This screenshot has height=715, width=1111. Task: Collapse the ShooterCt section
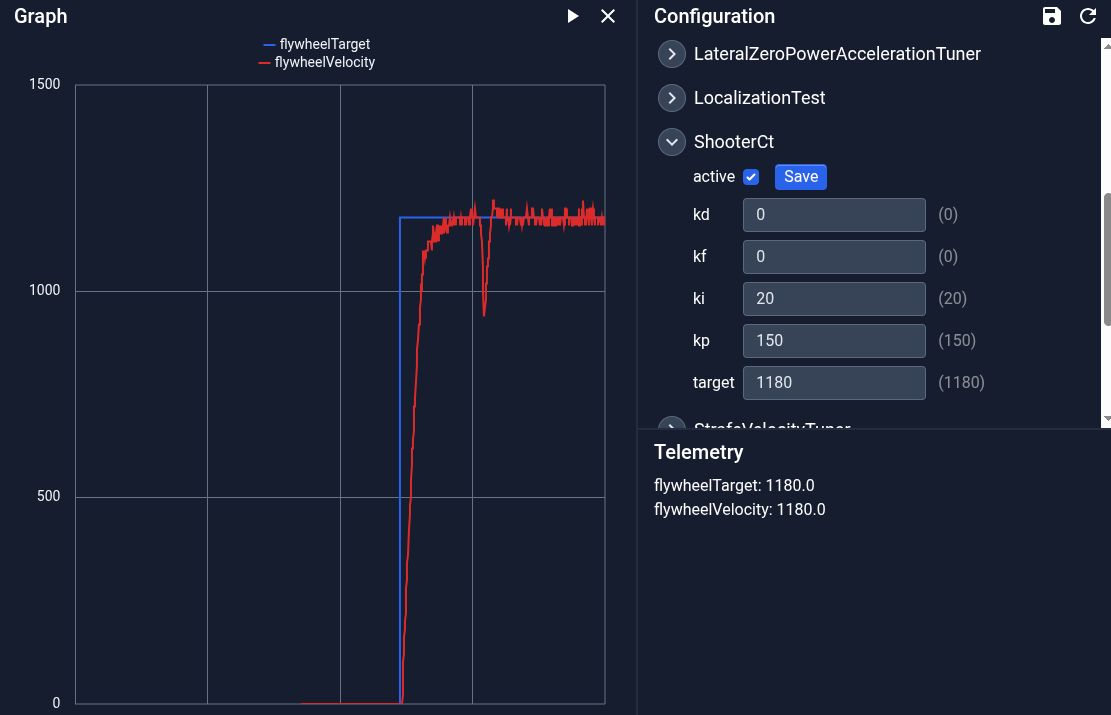pos(671,142)
